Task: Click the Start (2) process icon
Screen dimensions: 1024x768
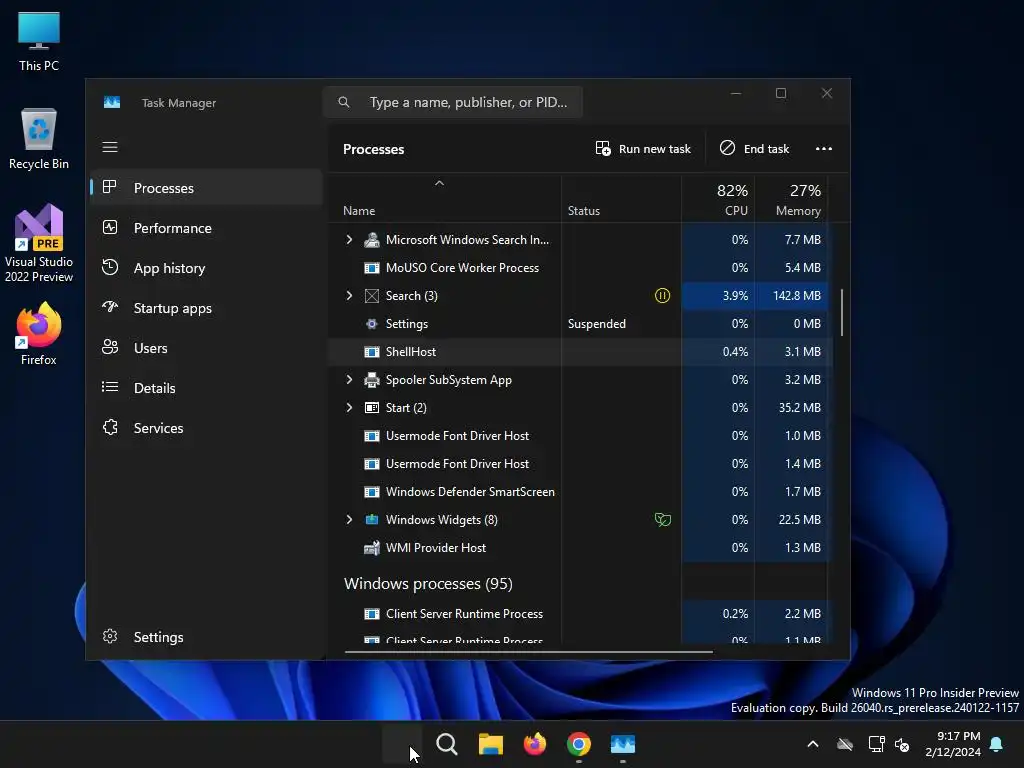Action: [372, 408]
